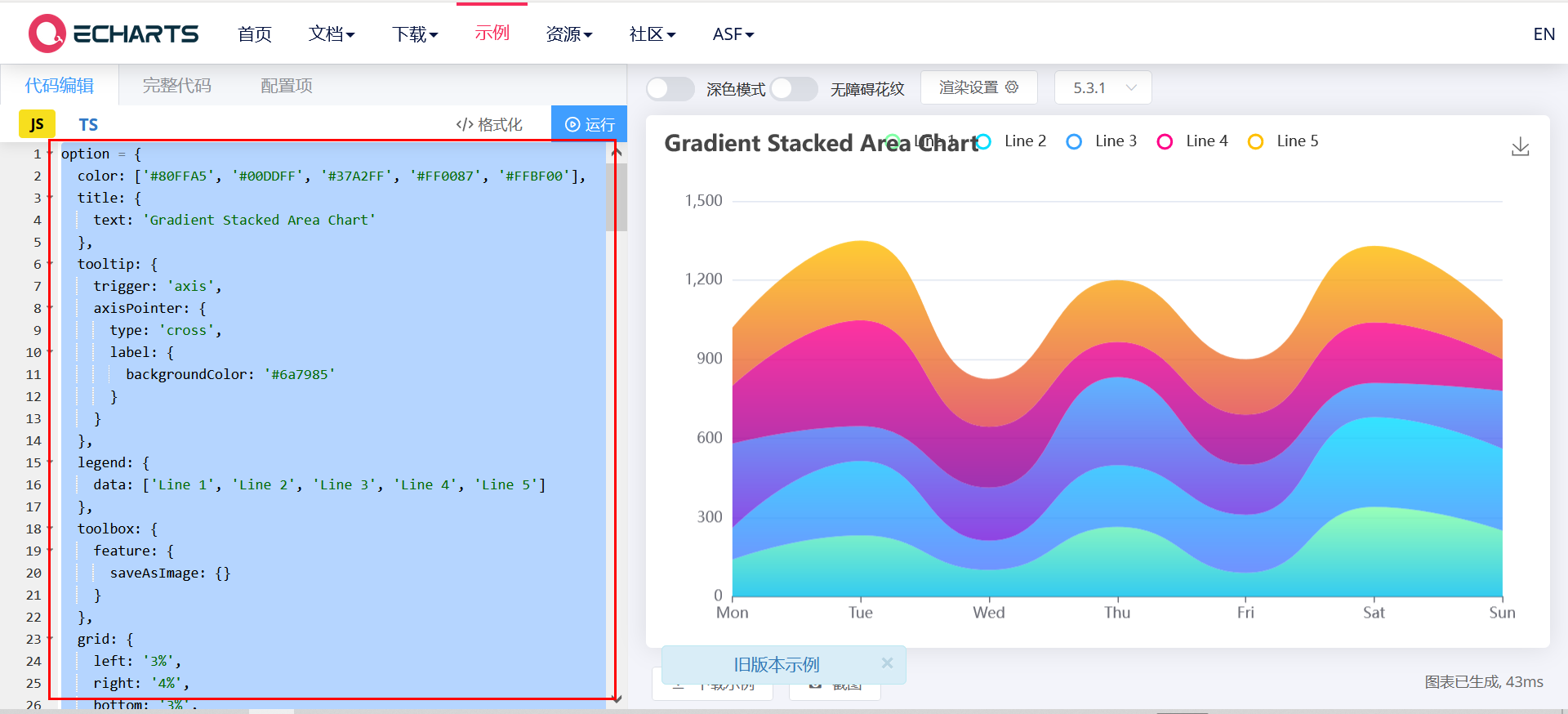Enable 深色模式 dark mode switch
This screenshot has height=714, width=1568.
670,88
